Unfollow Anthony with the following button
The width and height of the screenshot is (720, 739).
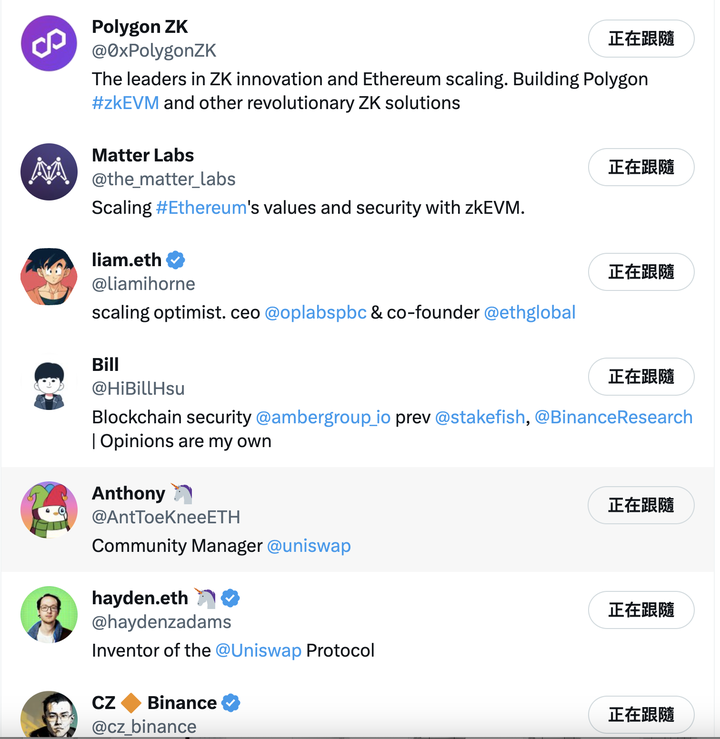(641, 505)
